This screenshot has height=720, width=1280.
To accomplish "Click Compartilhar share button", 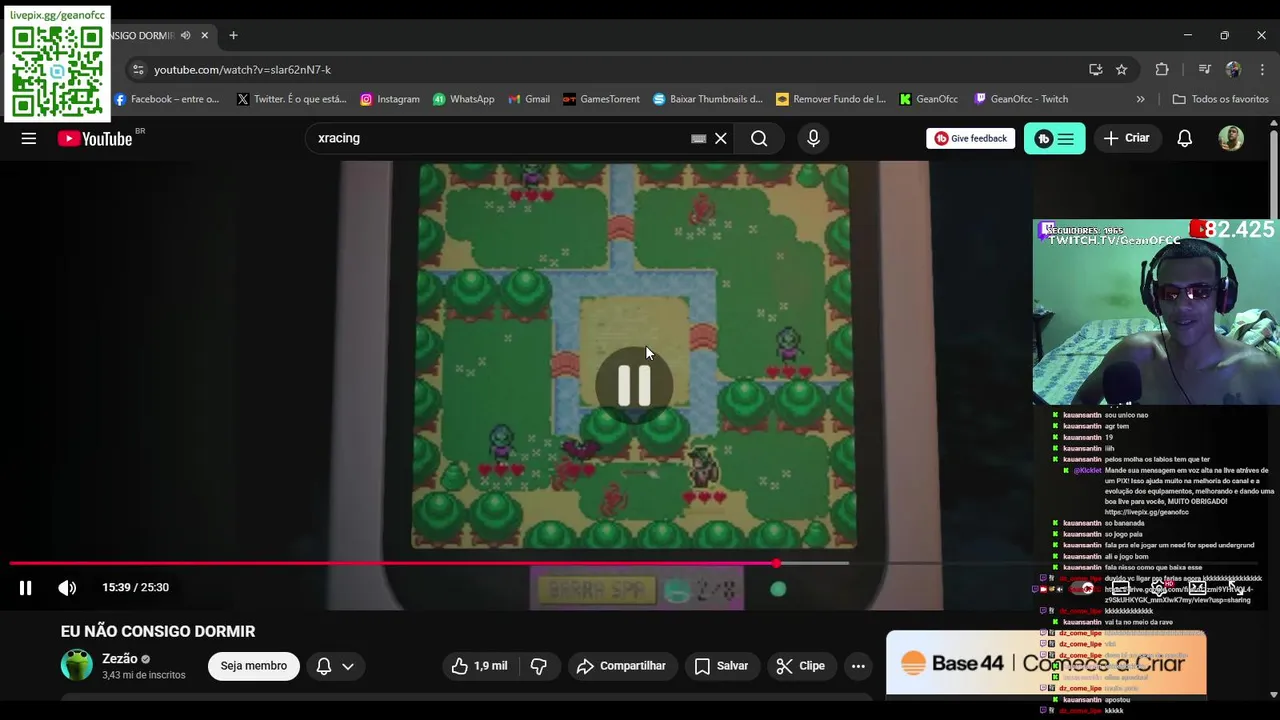I will click(x=621, y=666).
